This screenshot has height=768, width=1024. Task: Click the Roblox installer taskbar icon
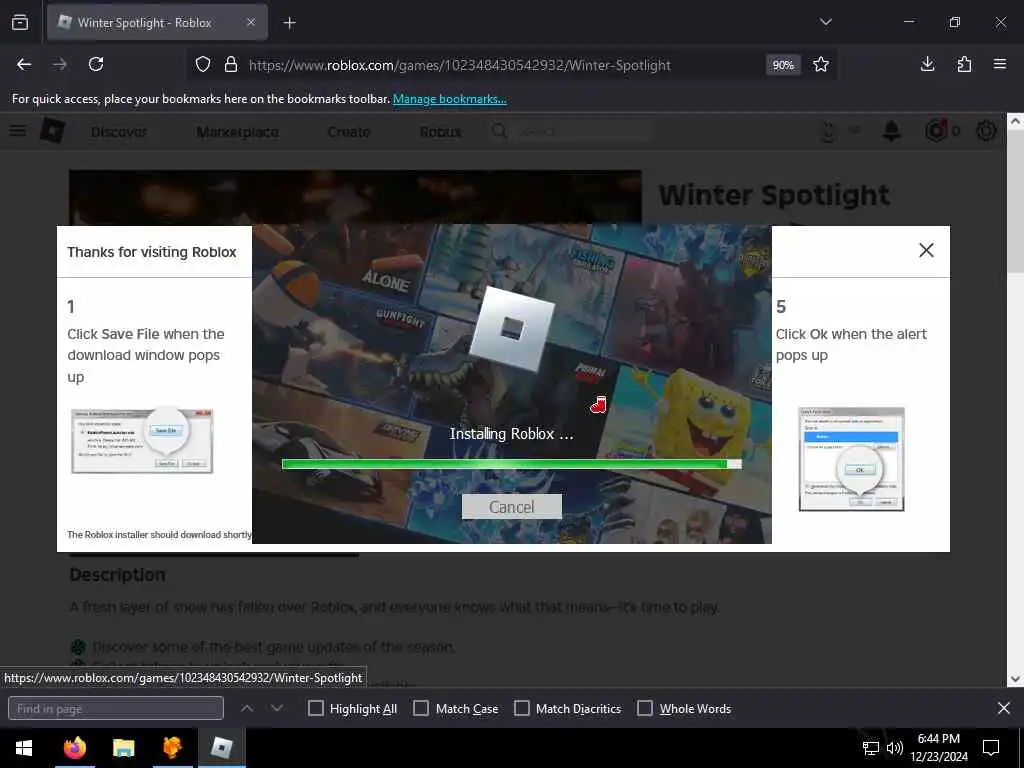tap(221, 748)
